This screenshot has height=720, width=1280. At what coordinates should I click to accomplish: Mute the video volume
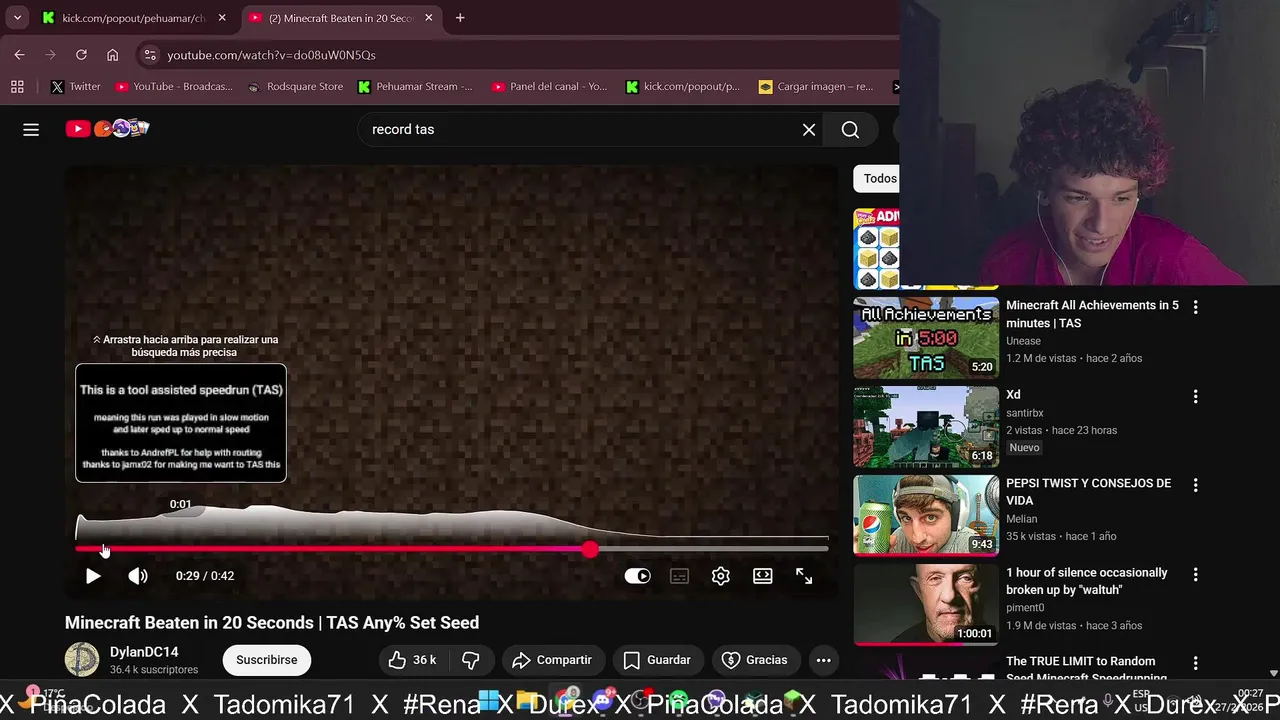[138, 576]
